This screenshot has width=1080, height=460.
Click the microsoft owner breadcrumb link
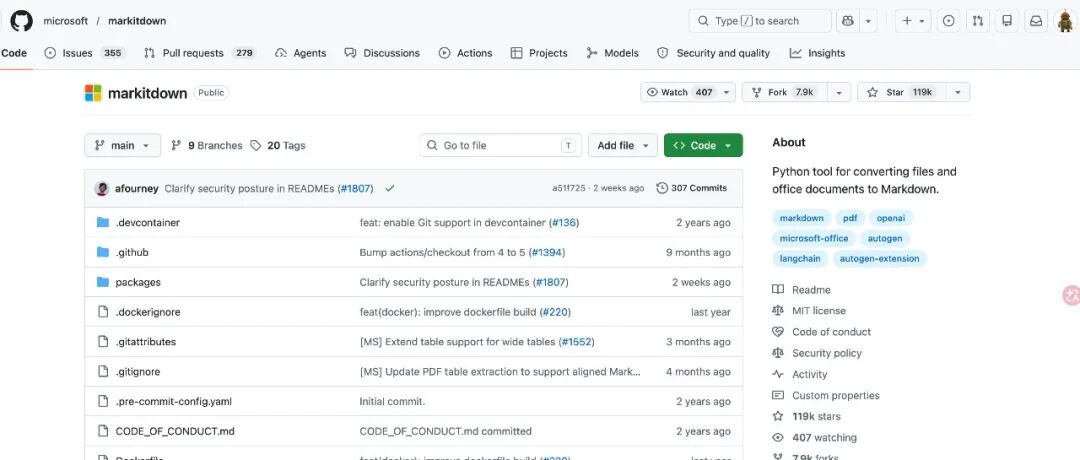click(x=65, y=21)
